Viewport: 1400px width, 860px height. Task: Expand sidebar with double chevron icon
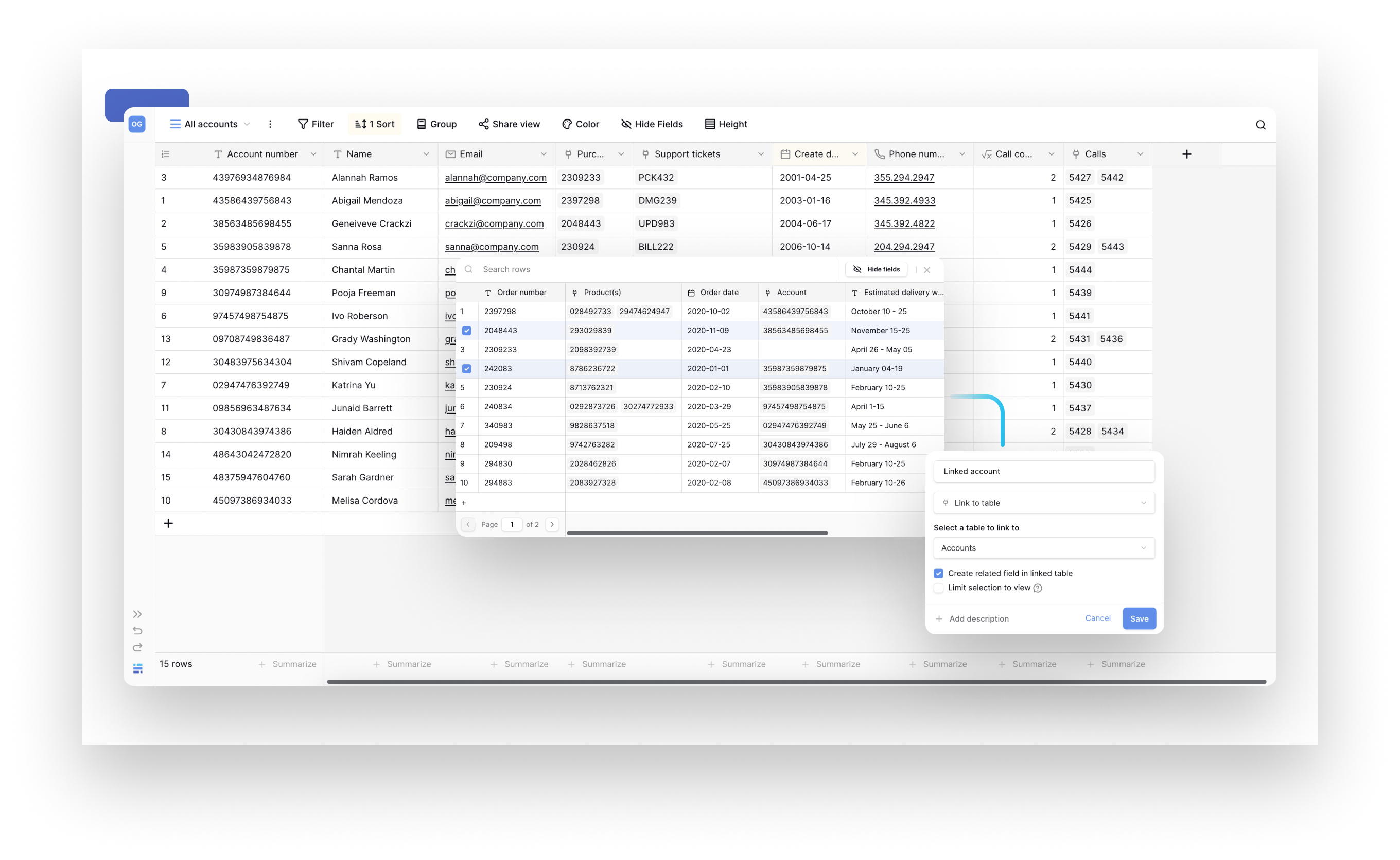(137, 614)
